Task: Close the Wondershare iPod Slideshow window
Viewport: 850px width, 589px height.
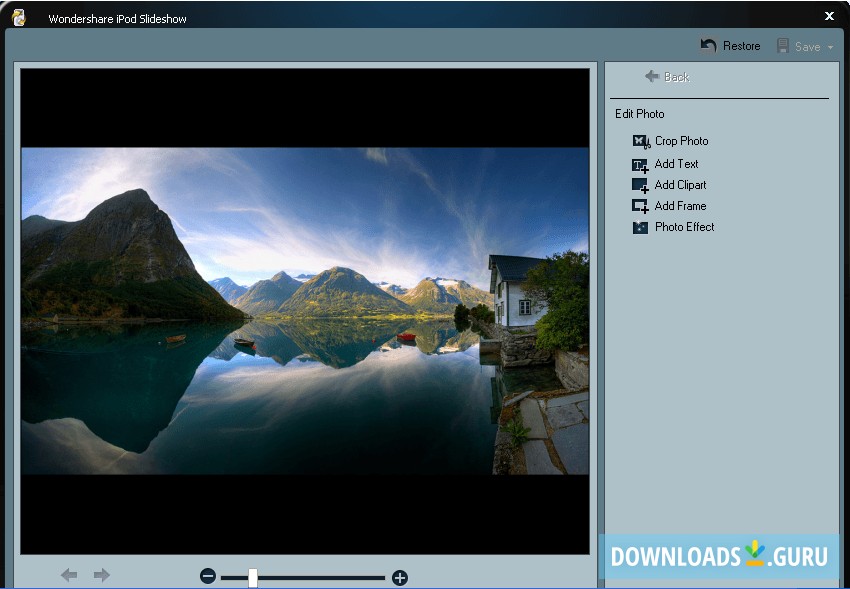Action: [829, 16]
